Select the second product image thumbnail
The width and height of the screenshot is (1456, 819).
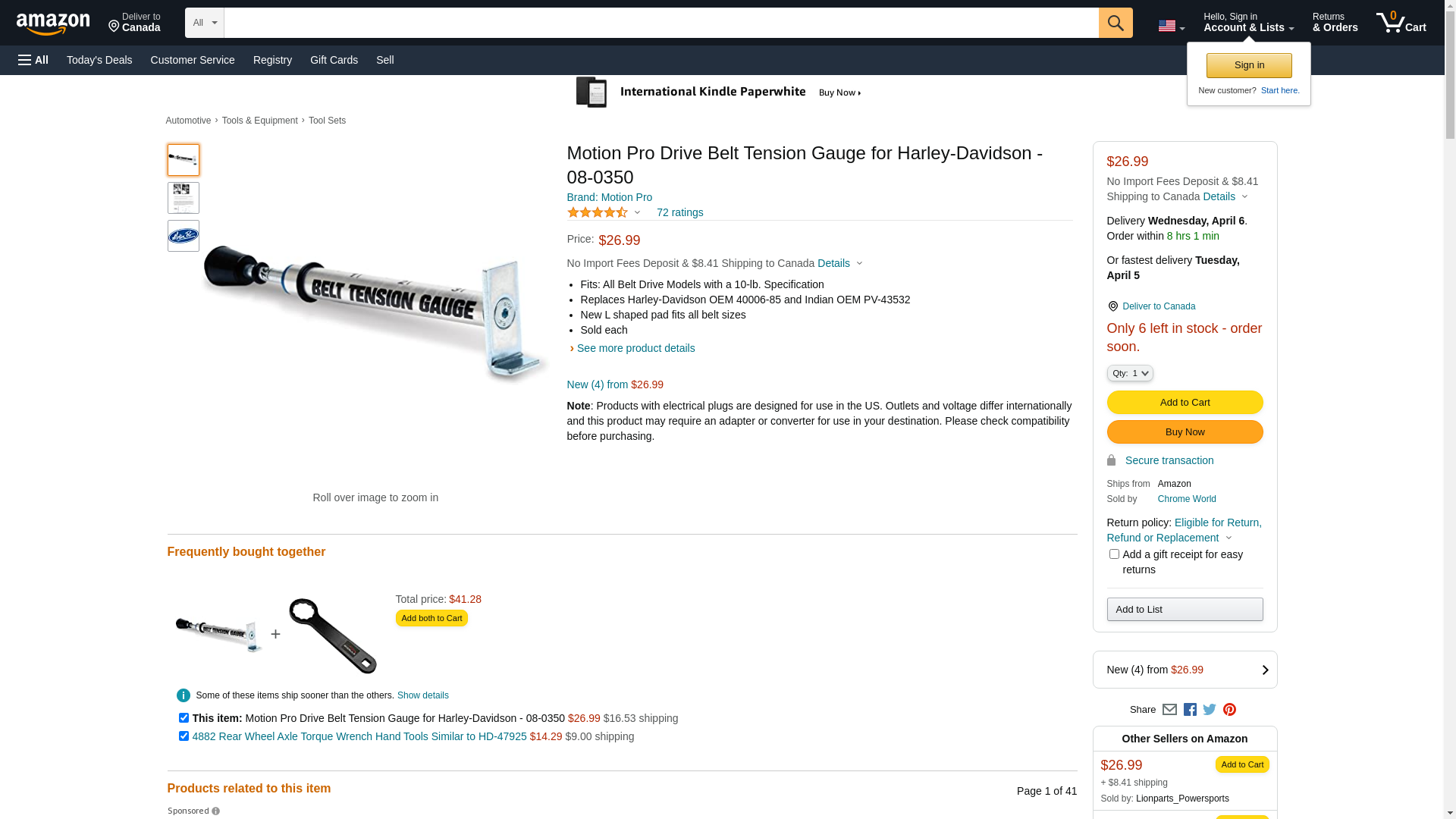tap(184, 198)
